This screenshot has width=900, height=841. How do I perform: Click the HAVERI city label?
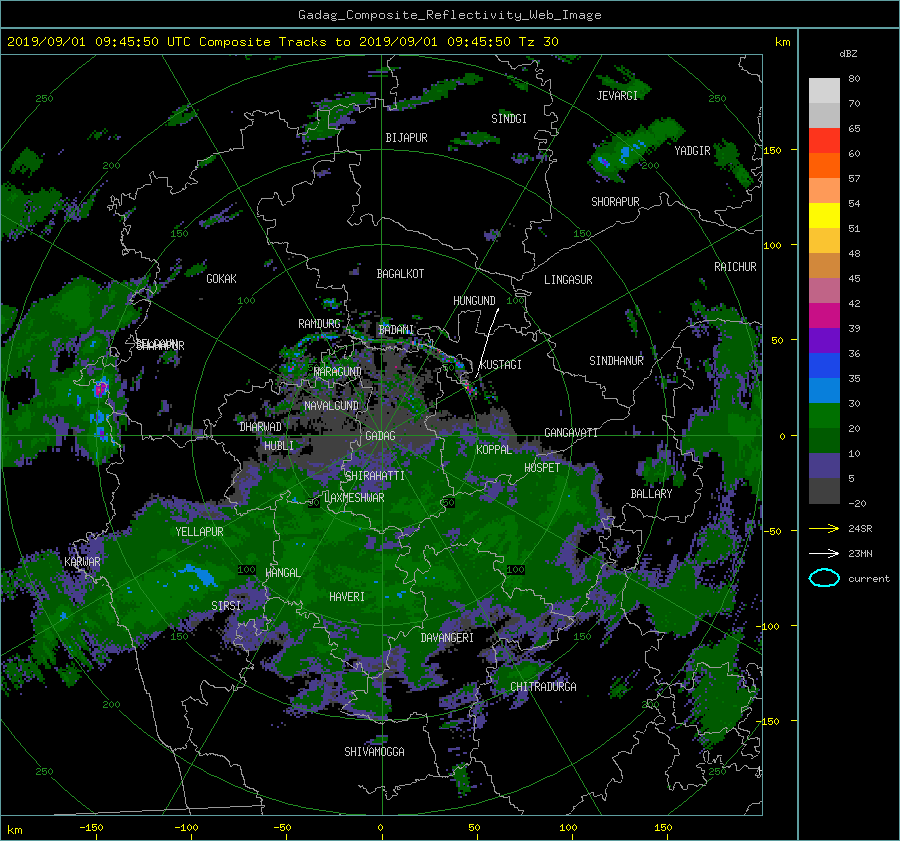pos(347,597)
